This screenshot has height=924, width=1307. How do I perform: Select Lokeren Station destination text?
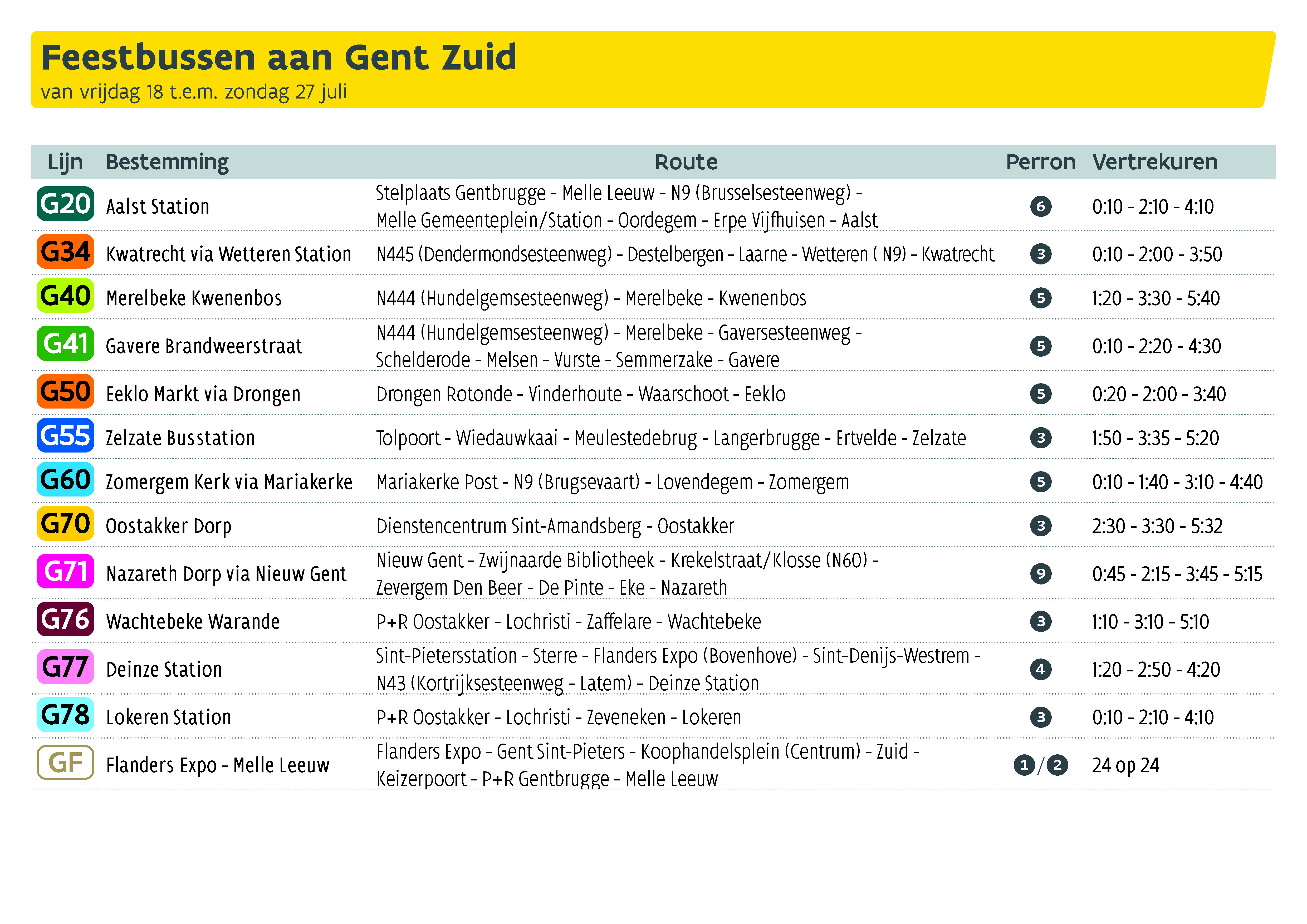169,717
